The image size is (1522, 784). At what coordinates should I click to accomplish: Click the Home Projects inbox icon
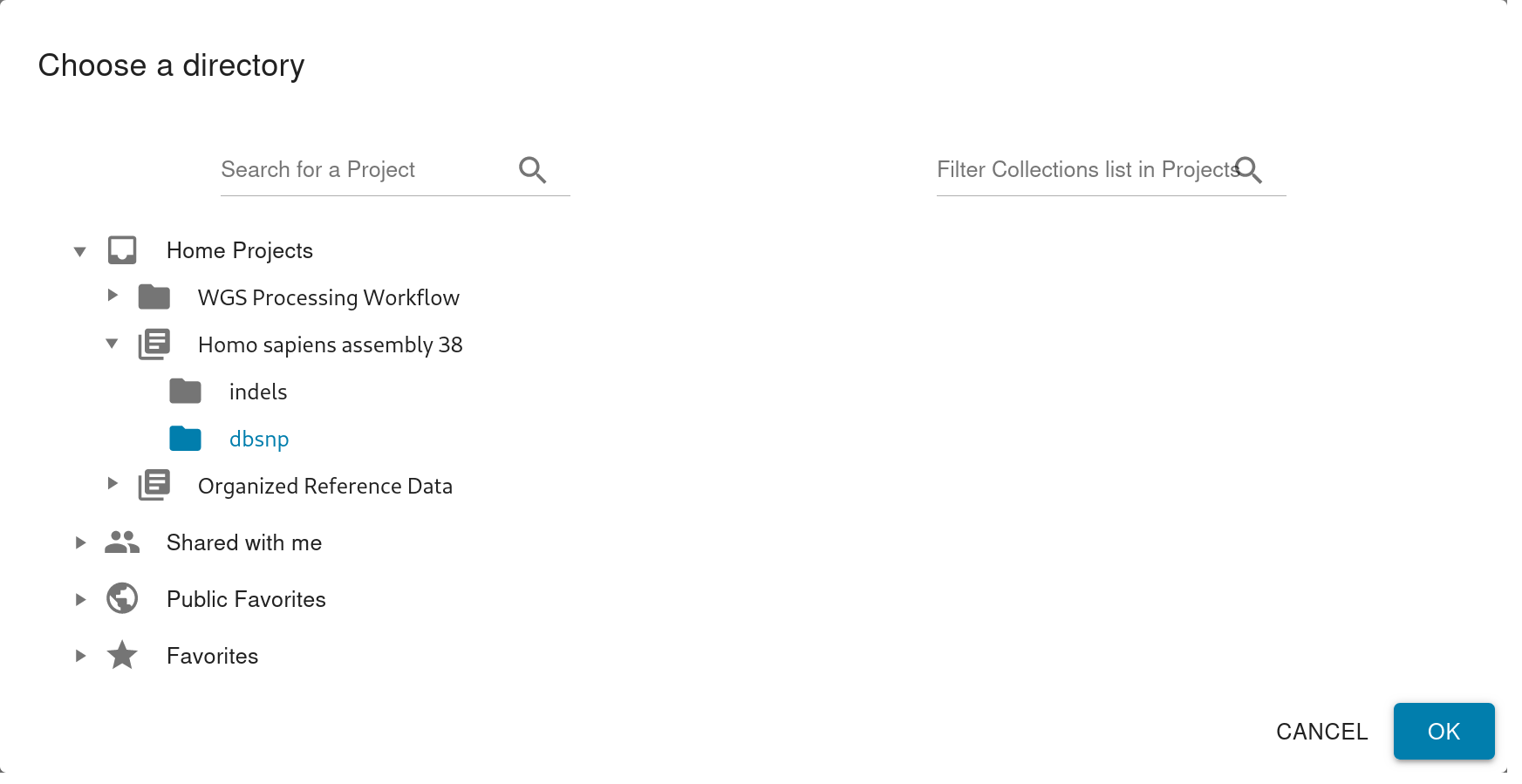pyautogui.click(x=122, y=250)
